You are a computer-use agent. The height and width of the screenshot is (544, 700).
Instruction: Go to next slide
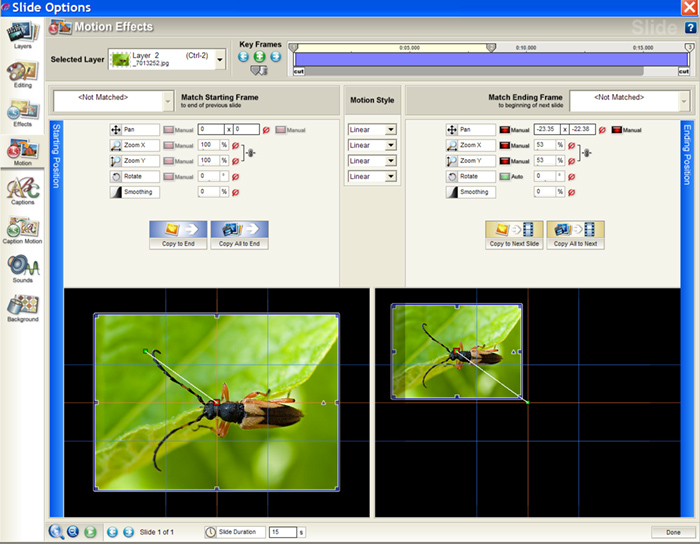[129, 532]
